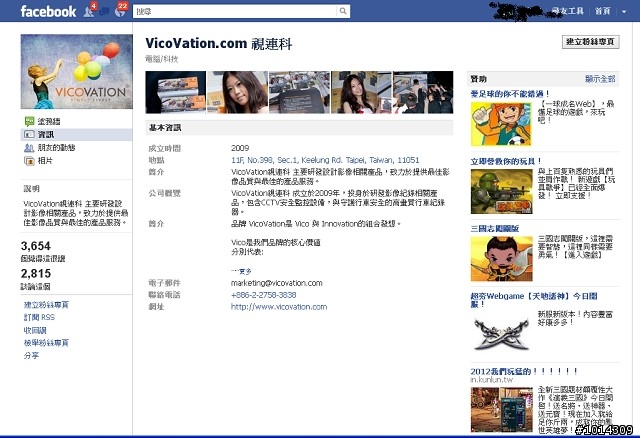Open second photo thumbnail of woman's face
The image size is (640, 438).
point(238,92)
